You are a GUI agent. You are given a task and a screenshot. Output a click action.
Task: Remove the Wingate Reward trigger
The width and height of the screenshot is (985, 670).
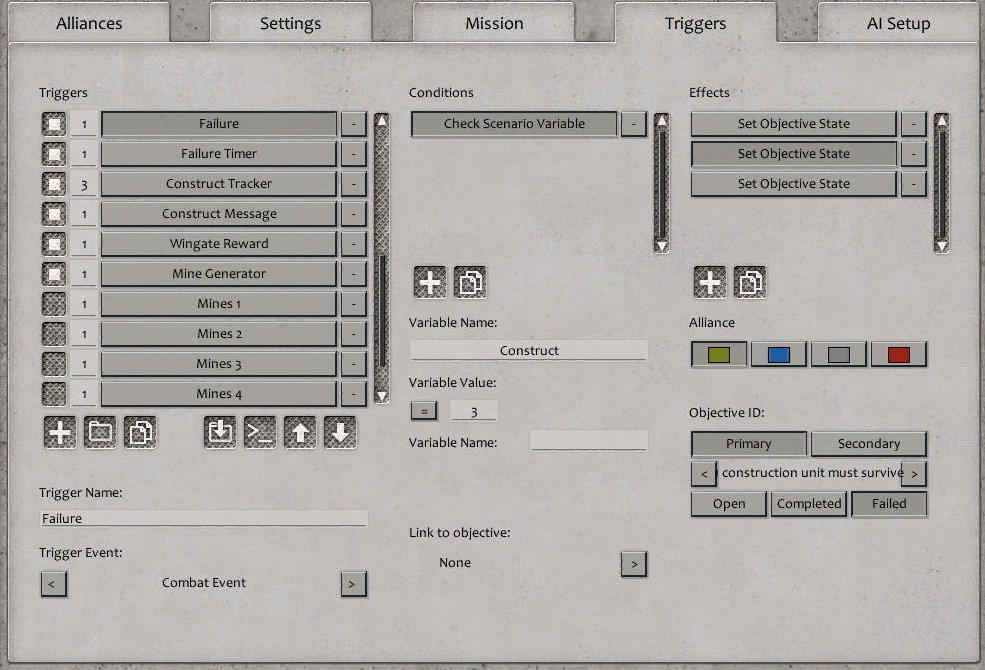(354, 244)
